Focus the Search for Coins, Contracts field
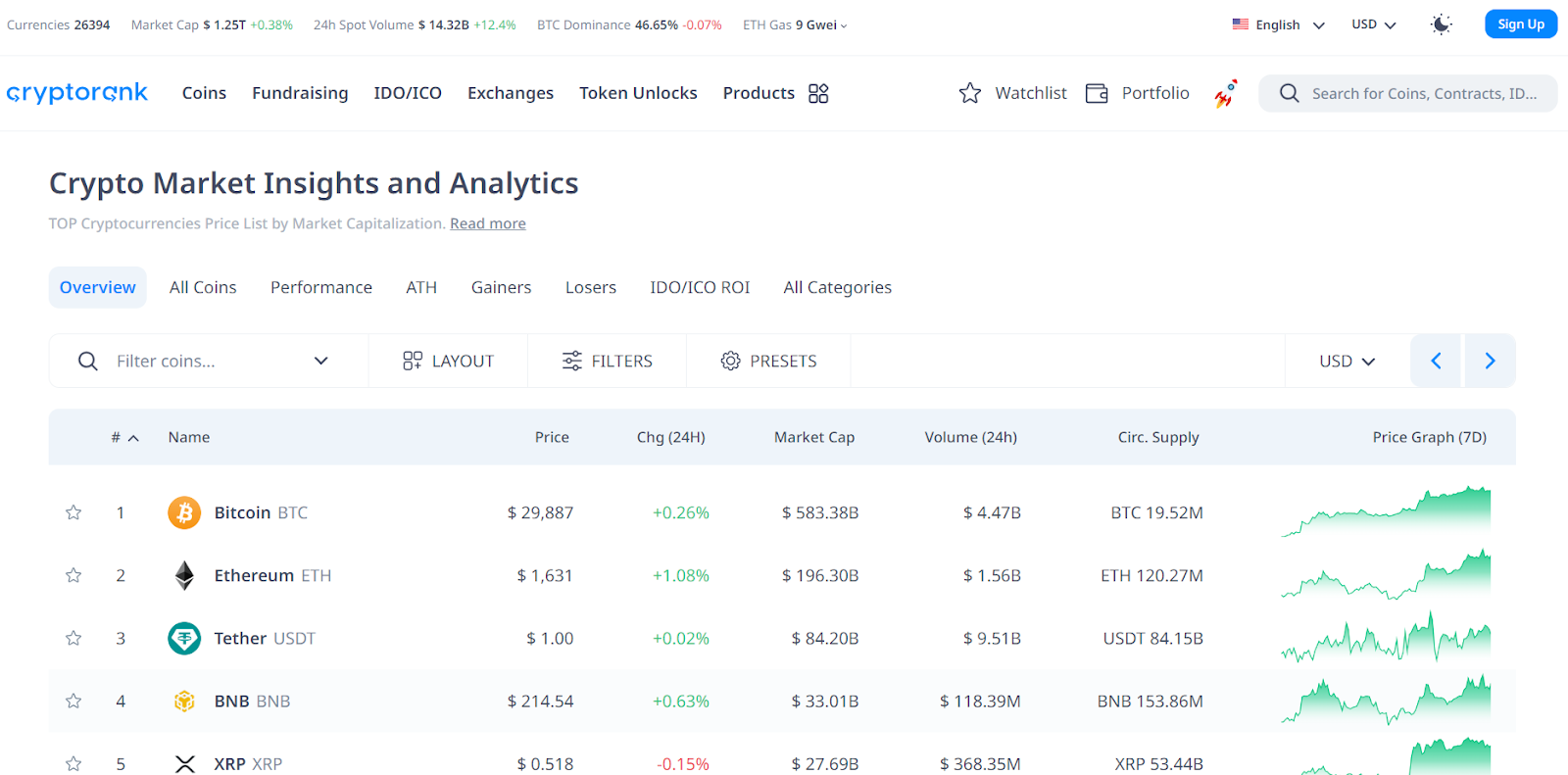The width and height of the screenshot is (1568, 775). [x=1408, y=93]
